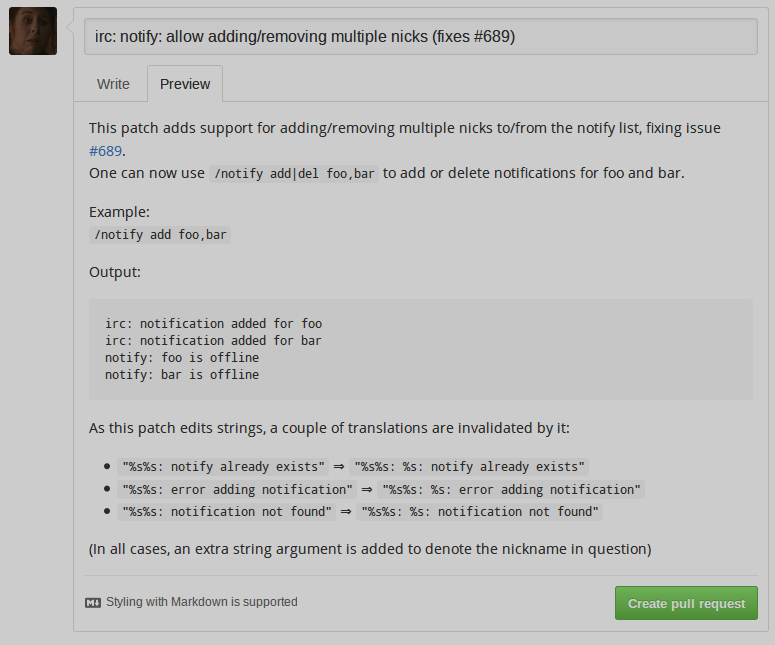Open the Styling with Markdown link
This screenshot has height=645, width=775.
click(201, 602)
